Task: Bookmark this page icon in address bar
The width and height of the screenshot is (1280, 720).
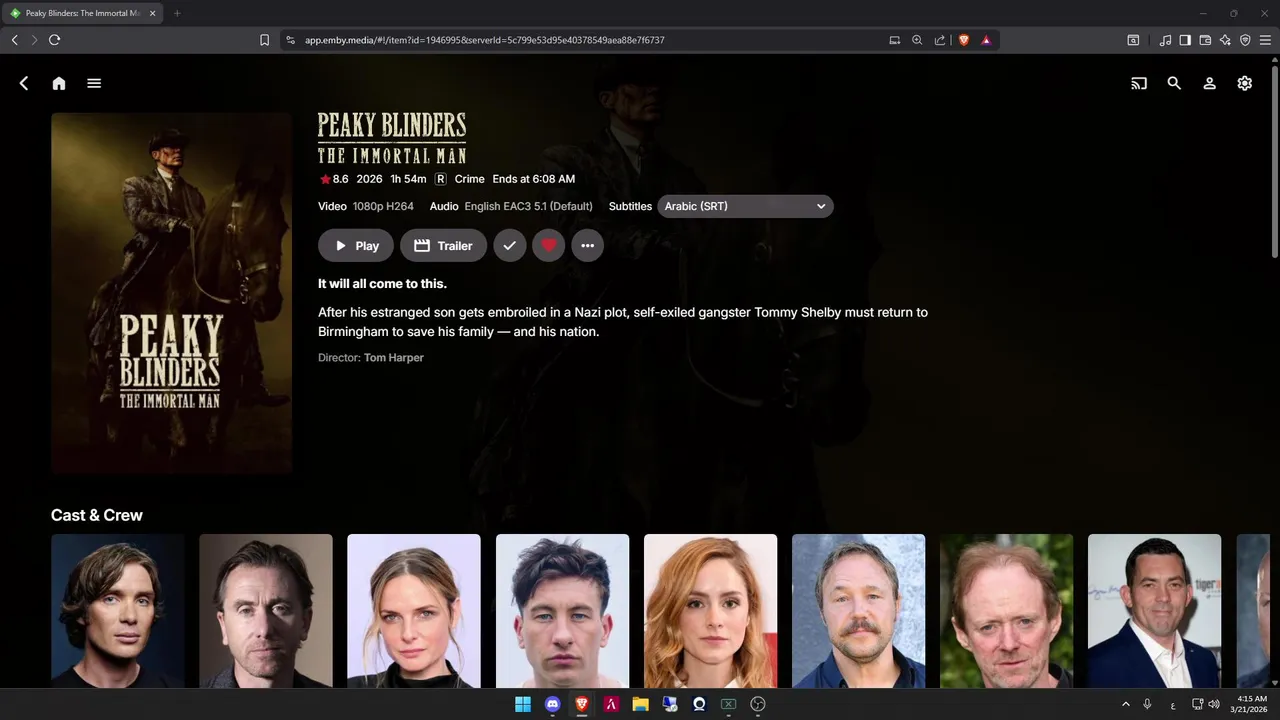Action: point(264,40)
